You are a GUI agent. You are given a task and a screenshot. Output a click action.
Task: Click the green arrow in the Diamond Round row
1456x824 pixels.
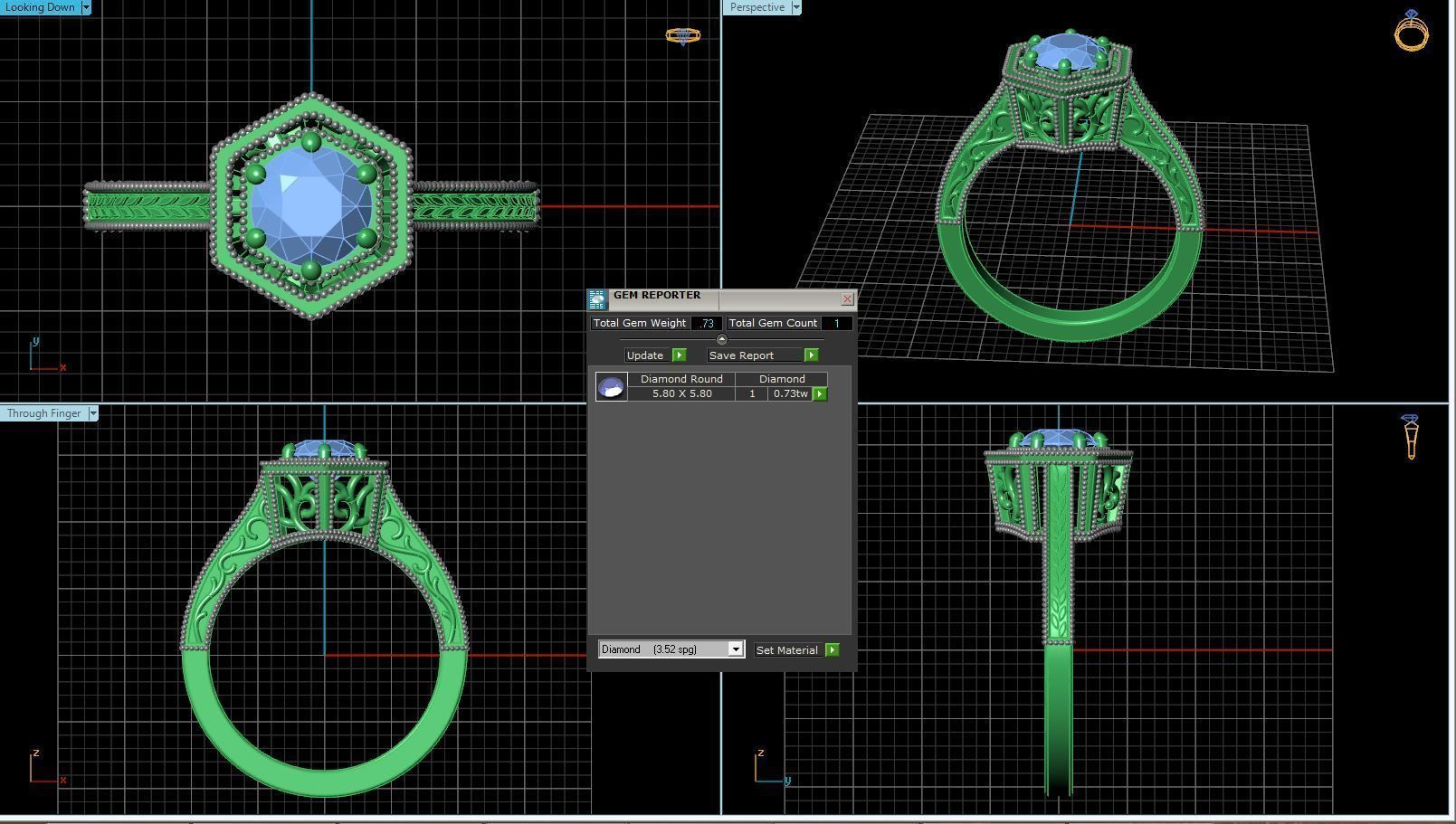tap(819, 394)
